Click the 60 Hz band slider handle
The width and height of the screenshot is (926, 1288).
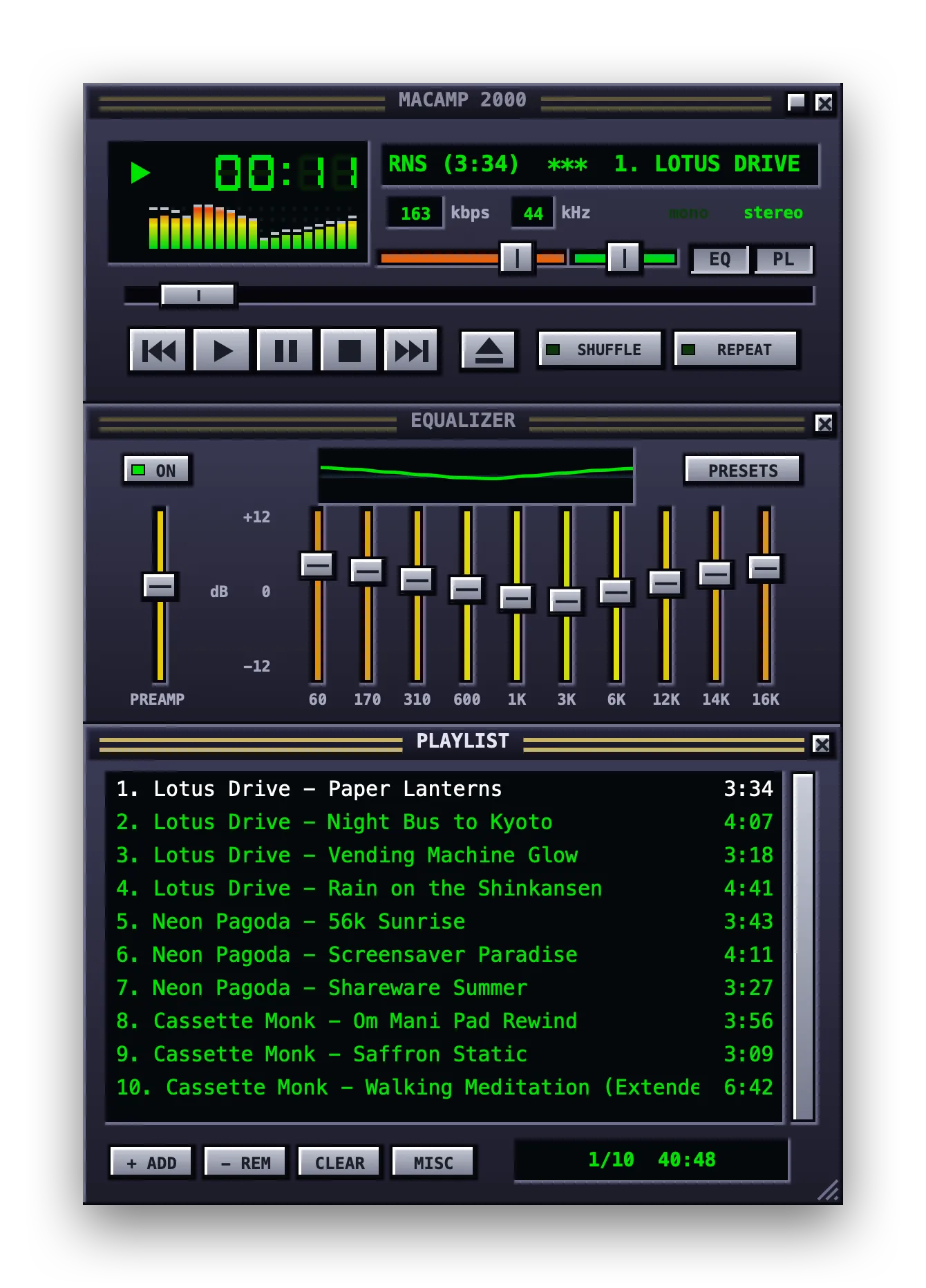coord(318,565)
